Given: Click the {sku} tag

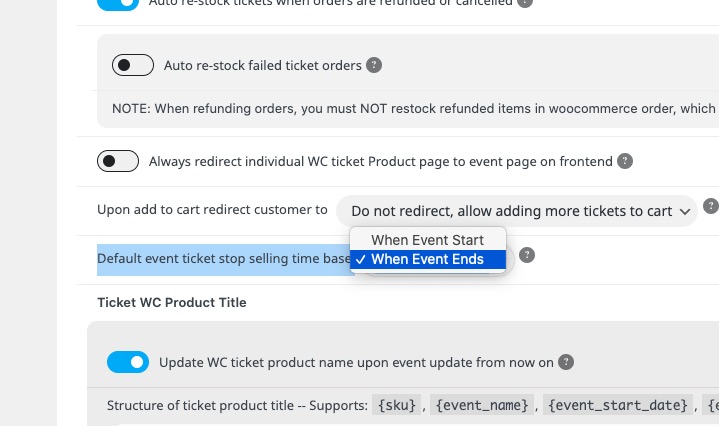Looking at the screenshot, I should (x=397, y=405).
